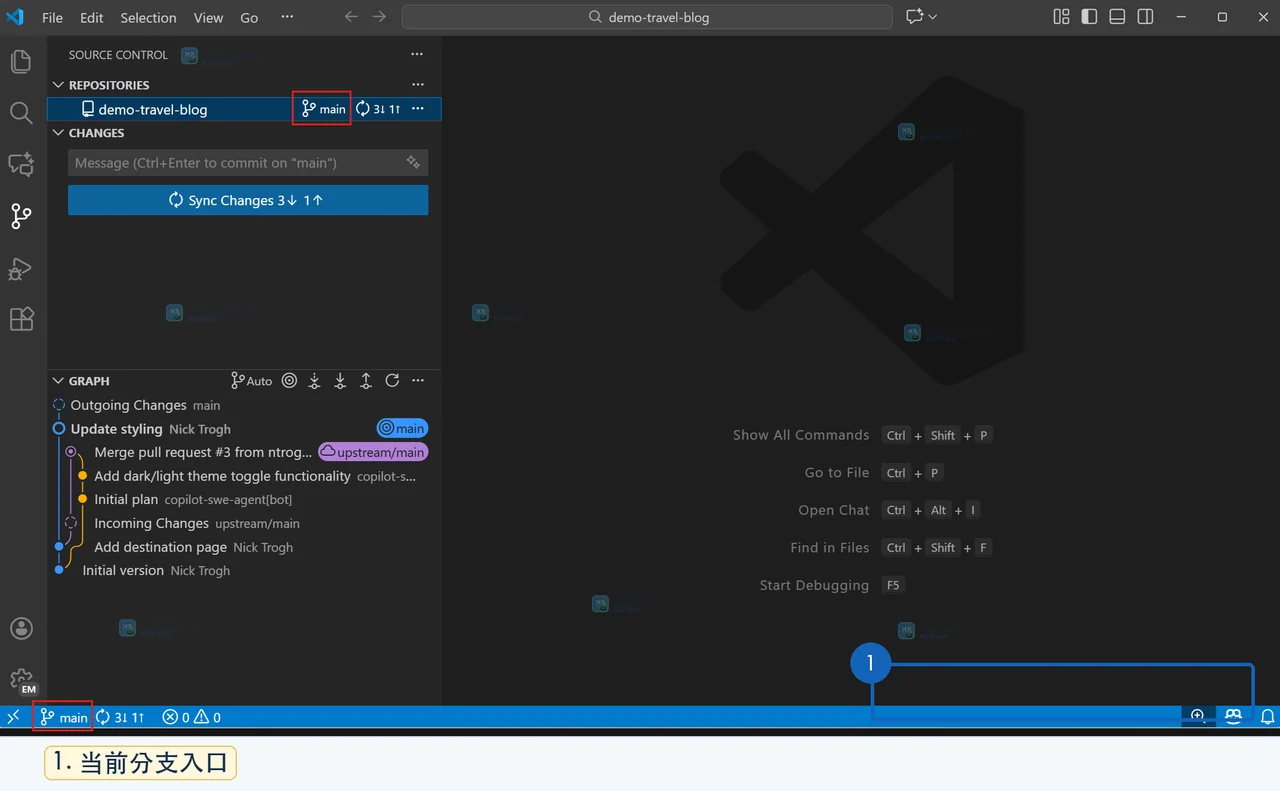Screen dimensions: 1280x791
Task: Select the Initial version commit
Action: pos(244,570)
